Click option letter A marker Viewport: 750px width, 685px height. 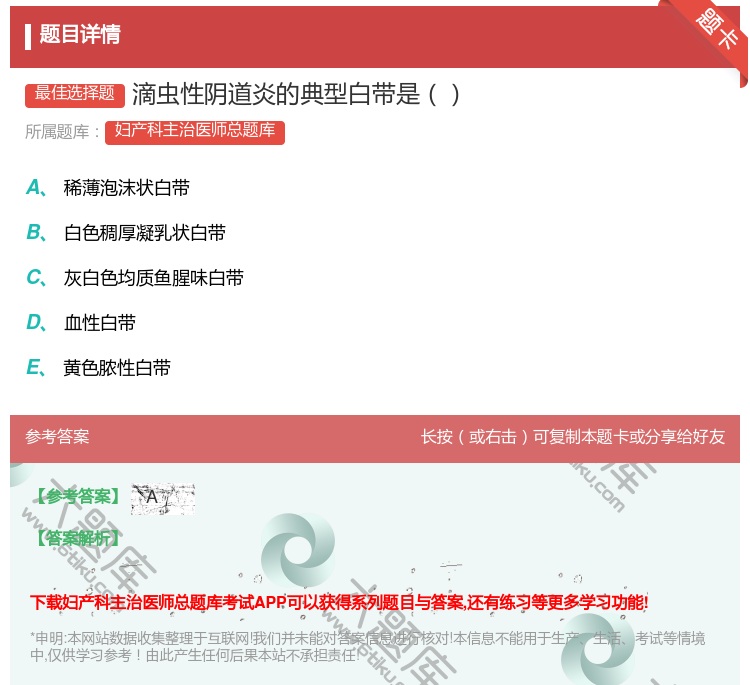pyautogui.click(x=34, y=188)
